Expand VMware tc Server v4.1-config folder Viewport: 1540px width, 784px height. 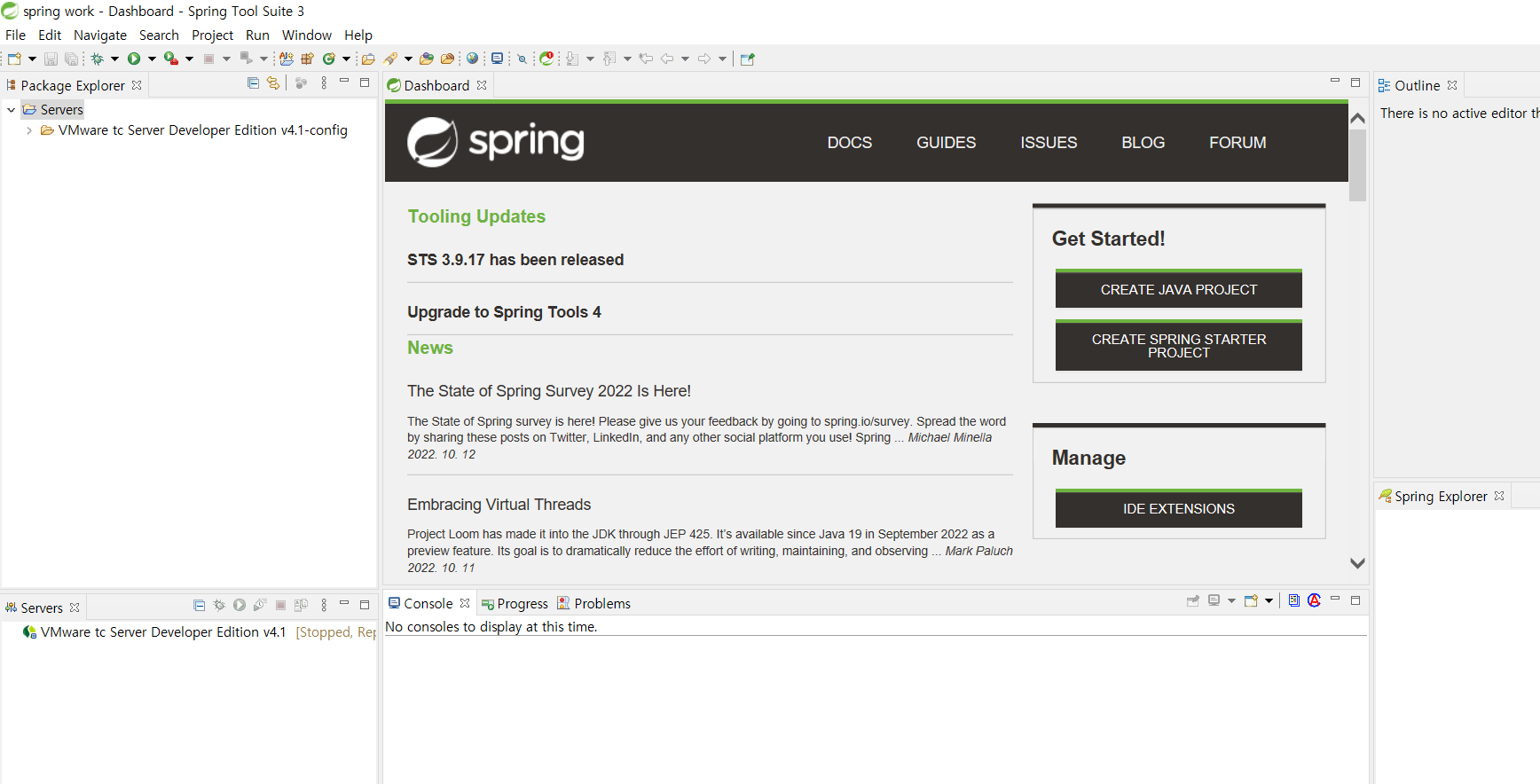tap(29, 130)
